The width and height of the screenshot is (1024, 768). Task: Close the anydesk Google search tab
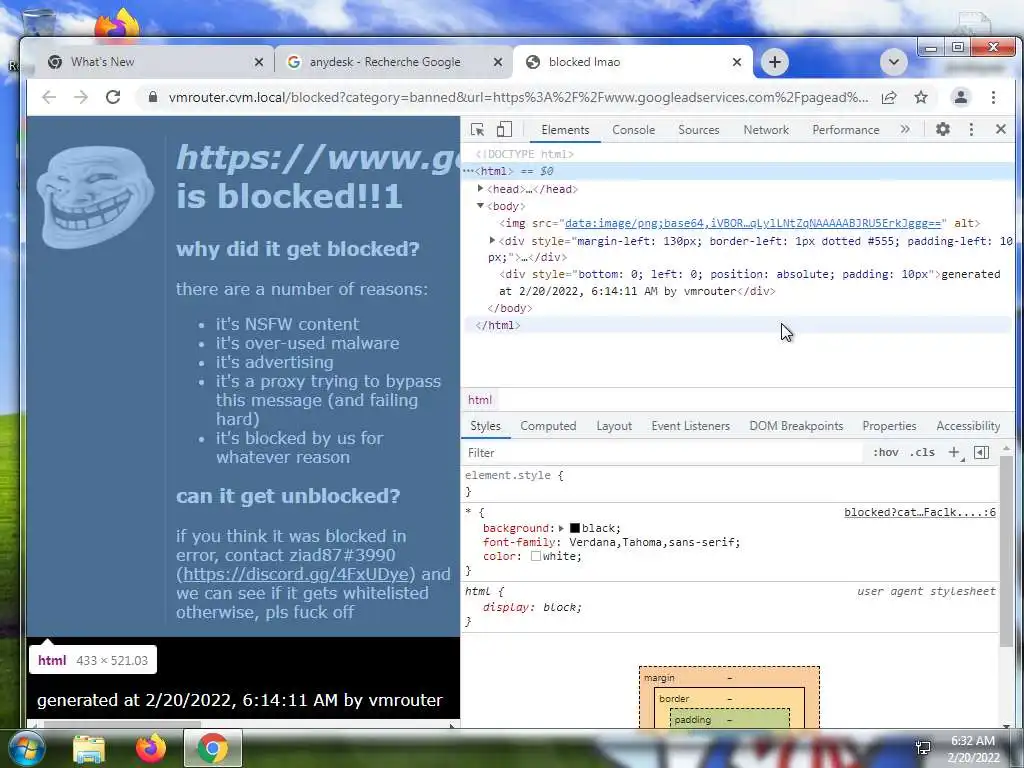(498, 62)
